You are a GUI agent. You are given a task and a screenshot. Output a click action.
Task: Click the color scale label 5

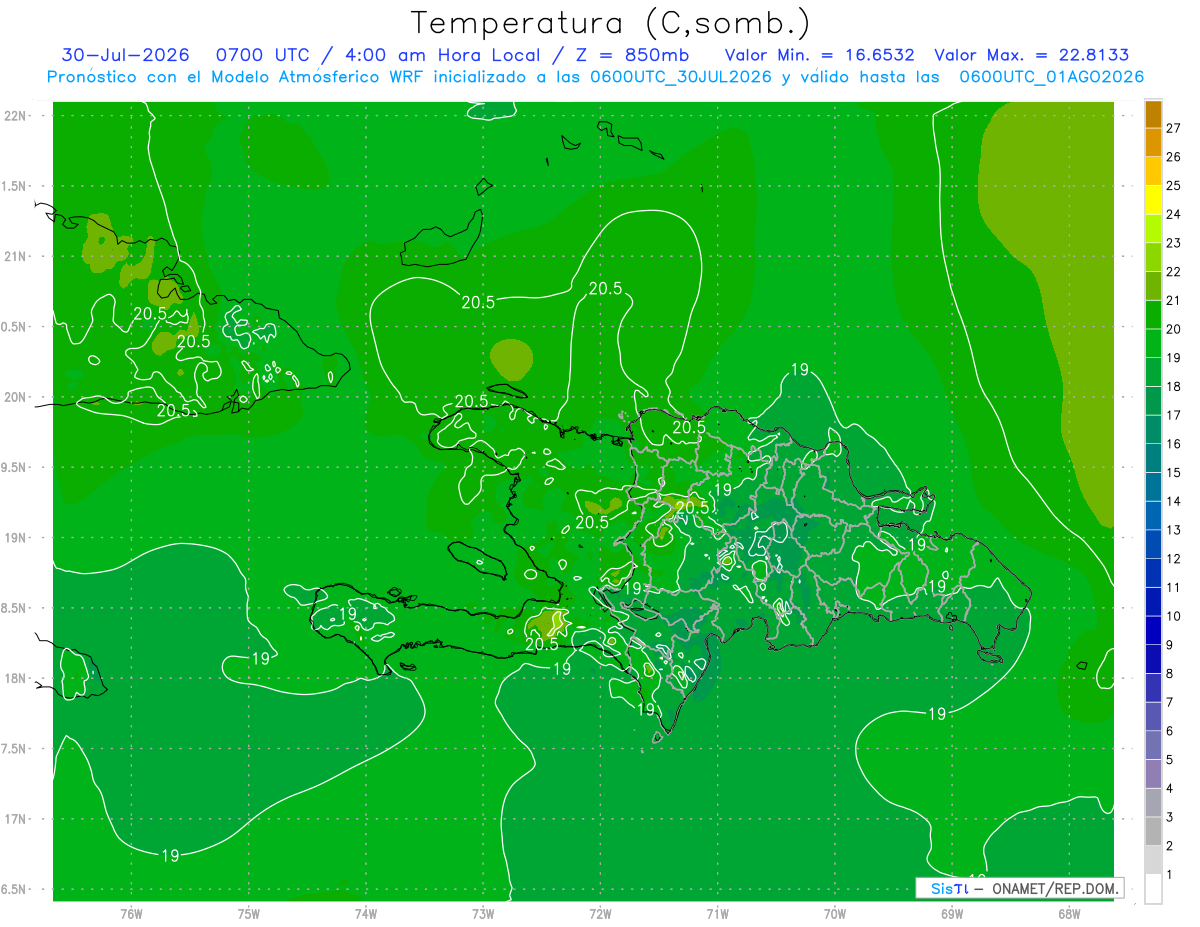(1170, 760)
